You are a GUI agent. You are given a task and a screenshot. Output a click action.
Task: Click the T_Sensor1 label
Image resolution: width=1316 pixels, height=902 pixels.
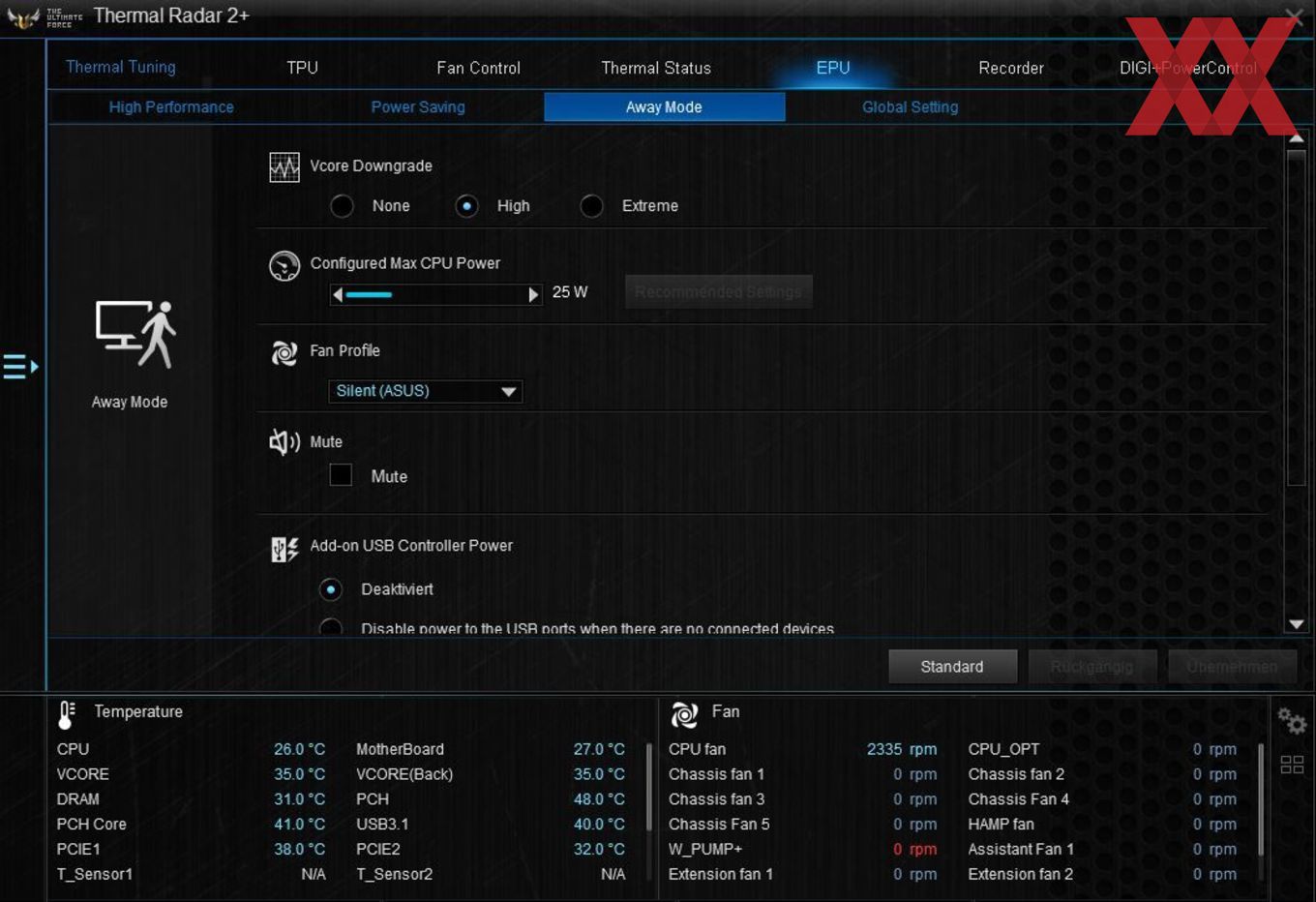click(95, 874)
